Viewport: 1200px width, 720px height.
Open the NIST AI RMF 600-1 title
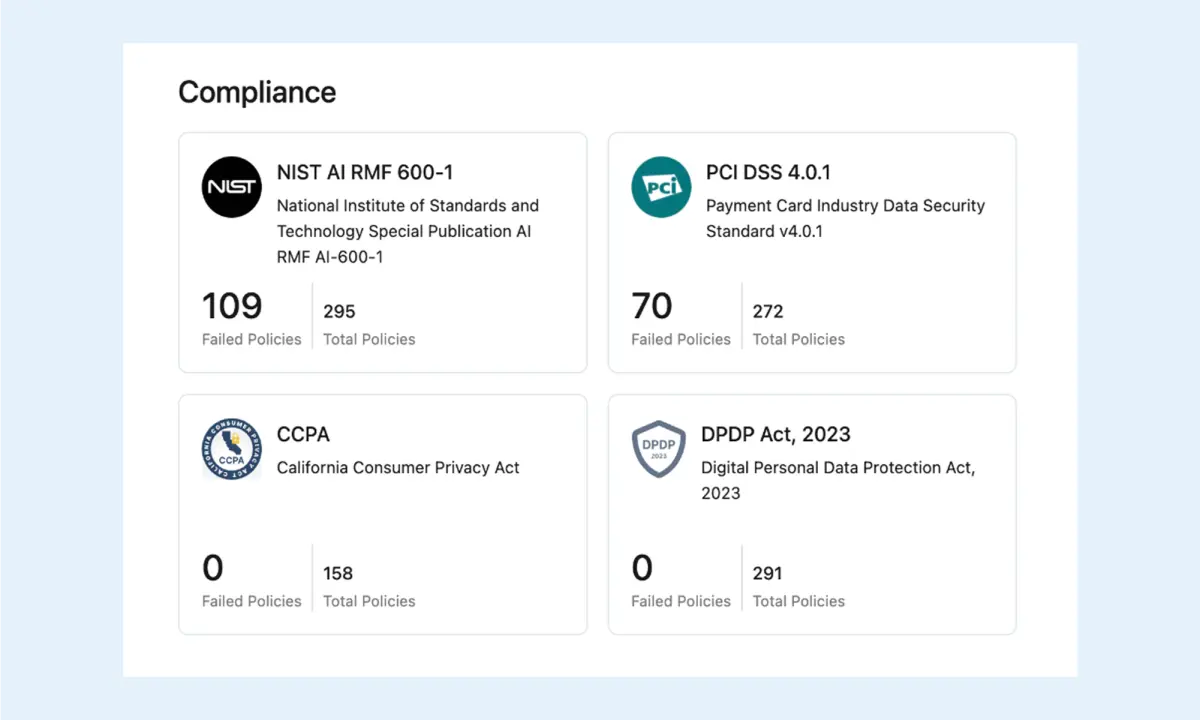365,172
